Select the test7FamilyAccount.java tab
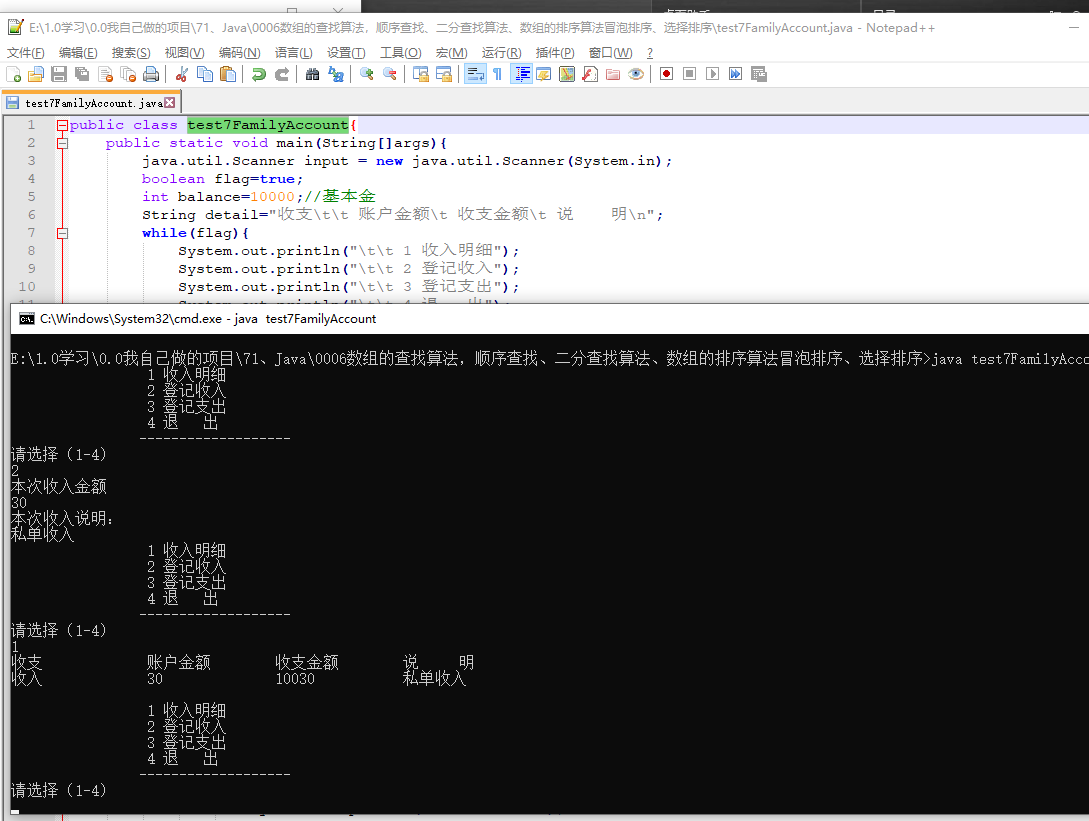 pos(93,103)
